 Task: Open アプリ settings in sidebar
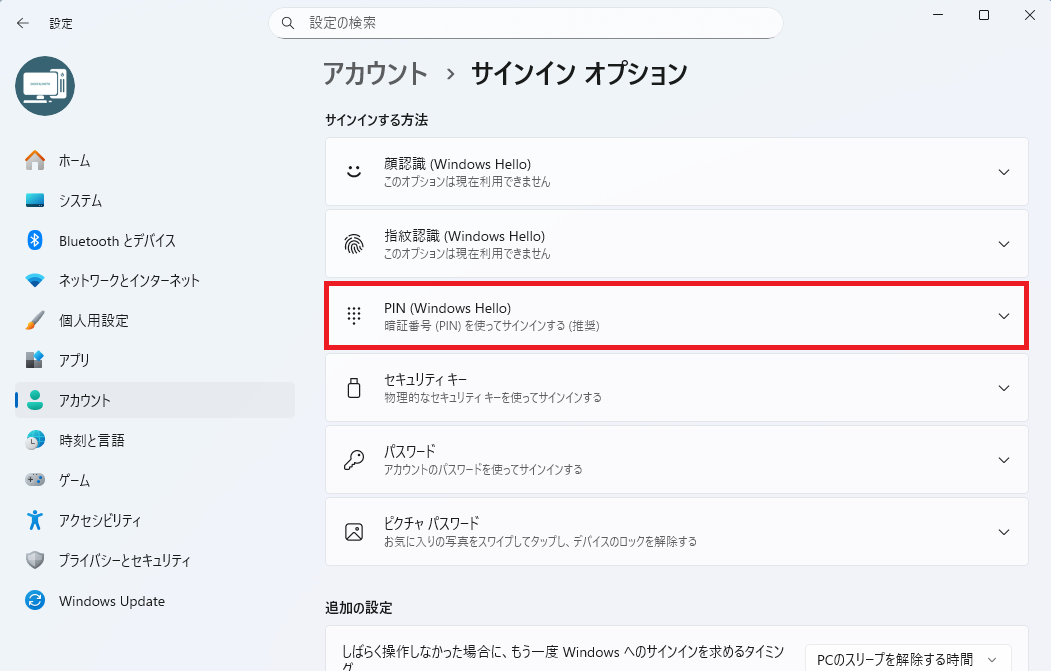pyautogui.click(x=74, y=360)
